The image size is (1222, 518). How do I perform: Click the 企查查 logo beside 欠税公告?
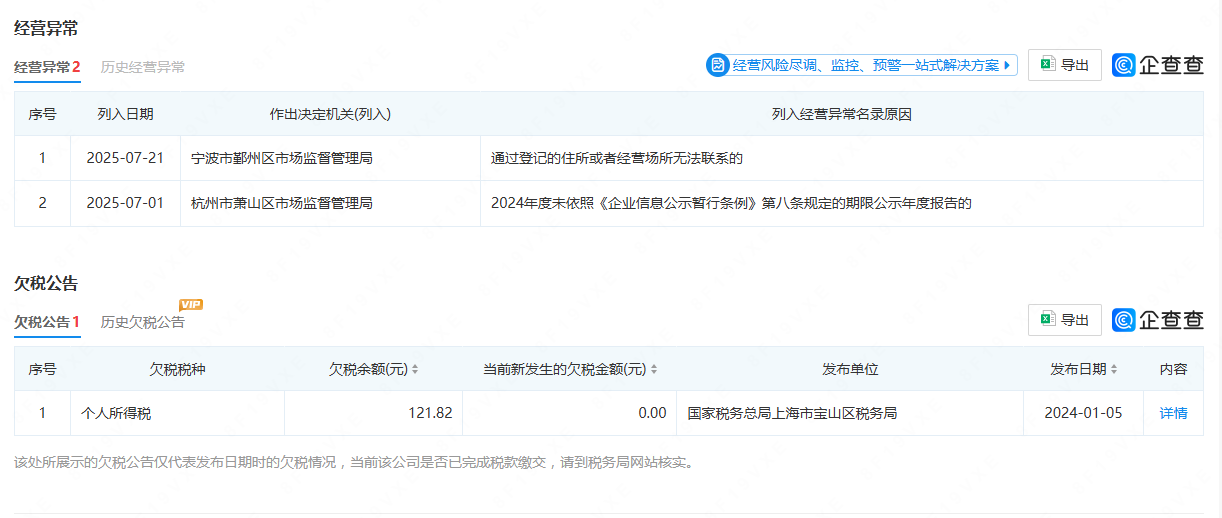1158,320
